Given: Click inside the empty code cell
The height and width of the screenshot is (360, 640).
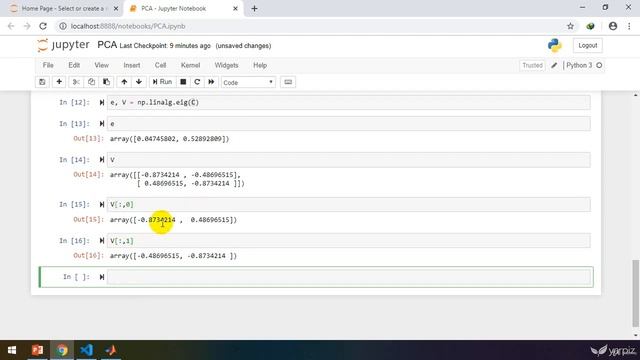Looking at the screenshot, I should pos(349,277).
